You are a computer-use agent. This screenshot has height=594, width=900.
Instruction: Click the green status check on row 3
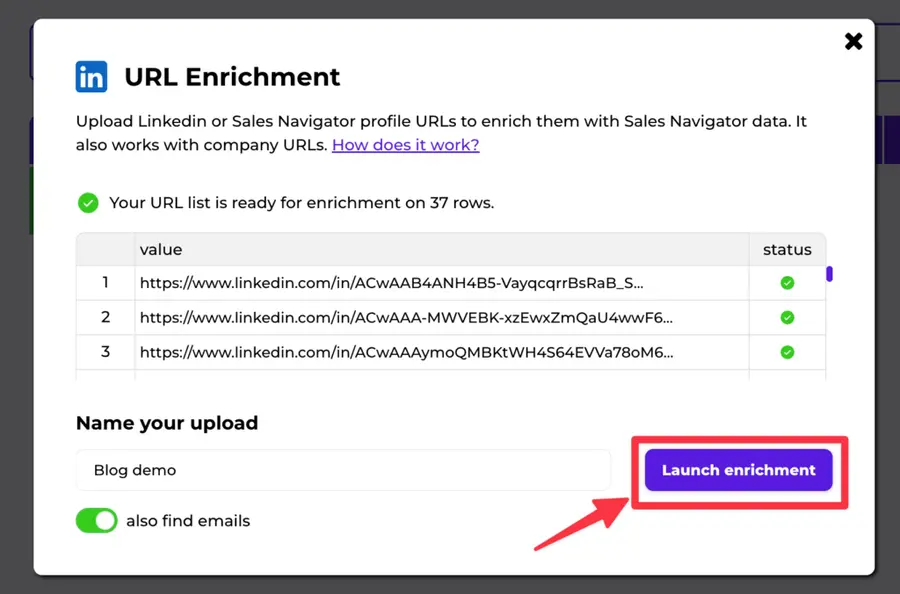787,353
